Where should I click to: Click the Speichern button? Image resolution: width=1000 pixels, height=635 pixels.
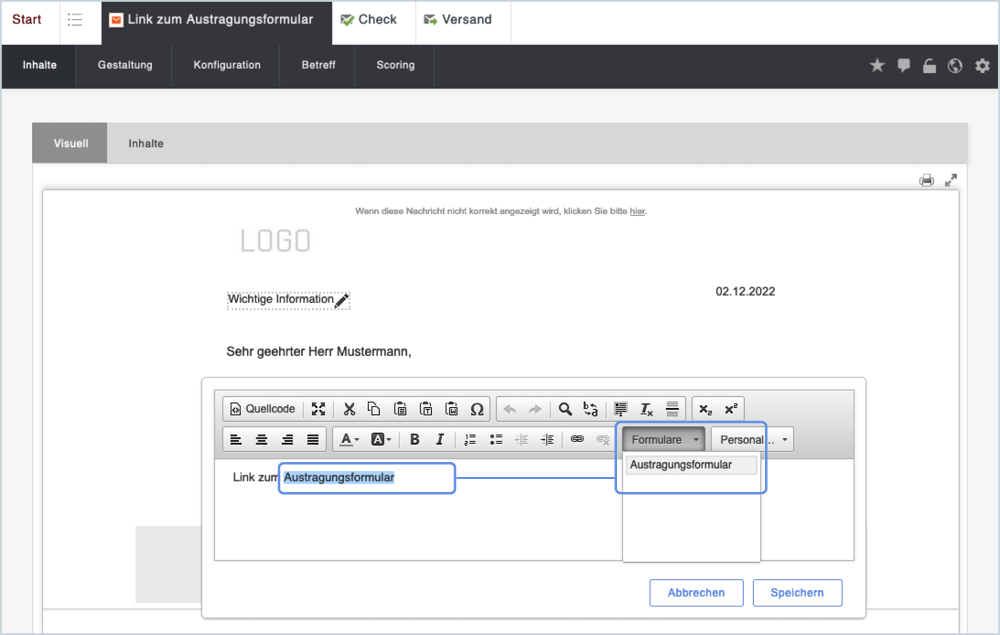797,593
